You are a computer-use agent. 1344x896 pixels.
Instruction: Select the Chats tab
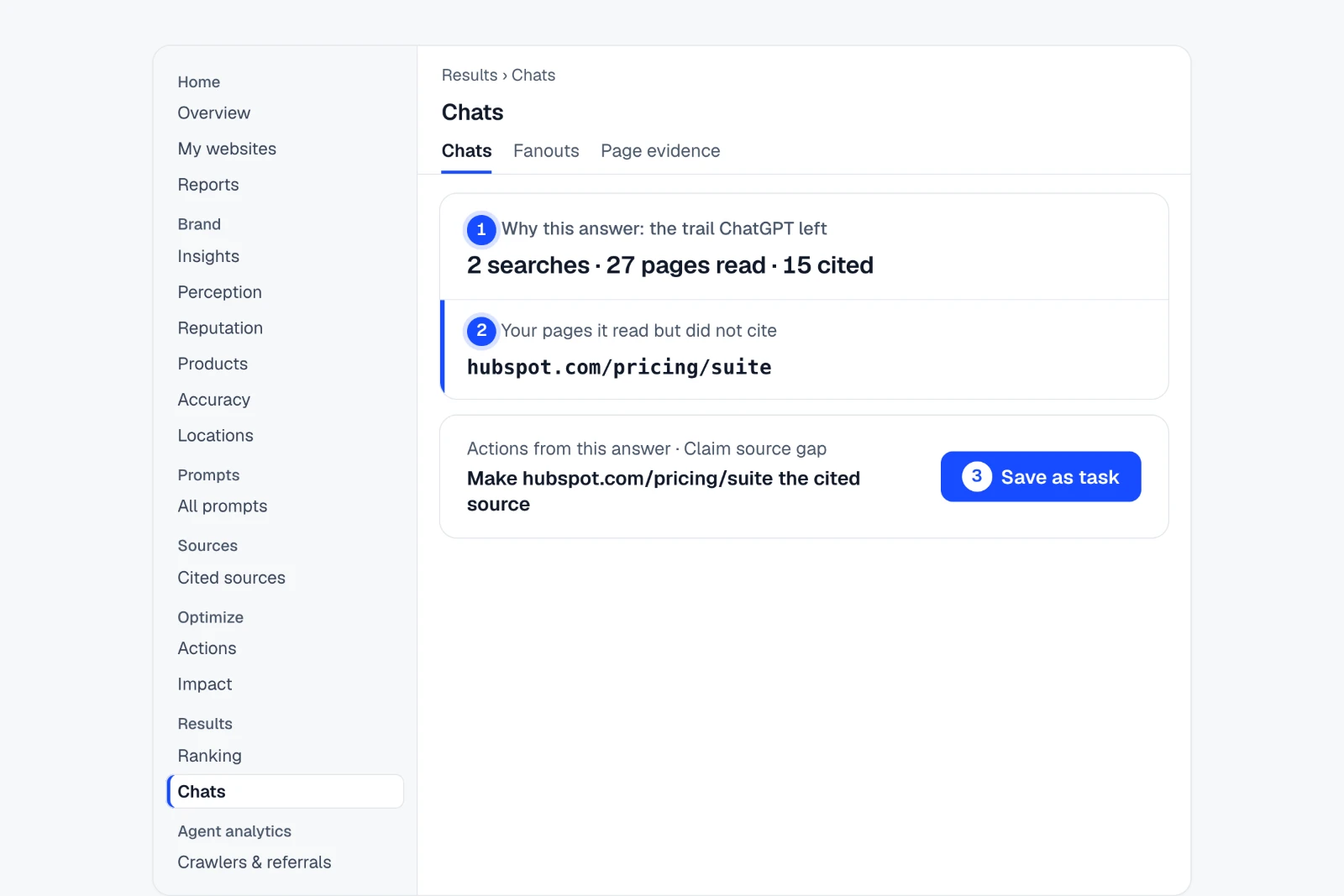click(466, 151)
